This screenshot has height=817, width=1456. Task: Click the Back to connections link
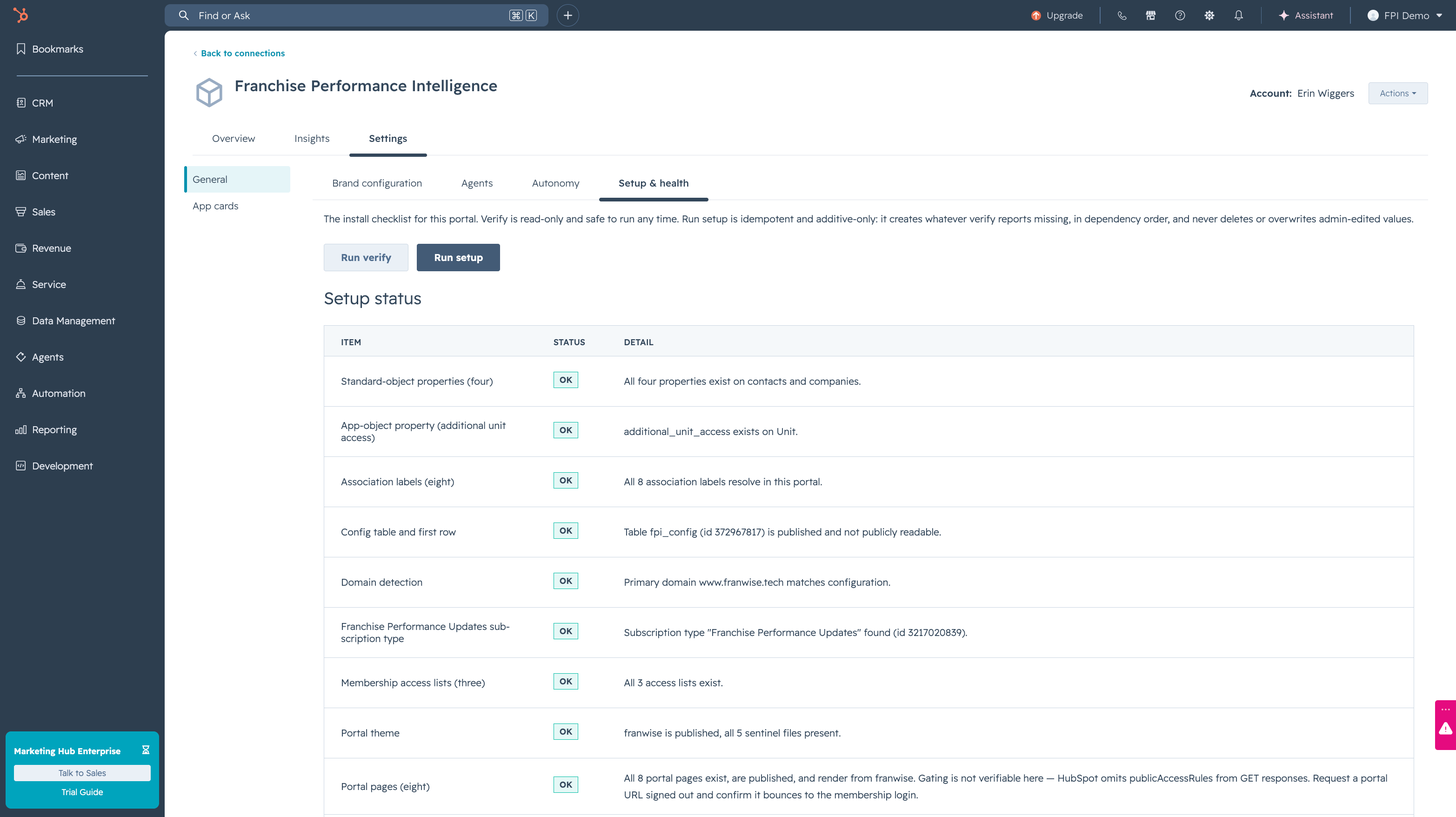click(239, 53)
